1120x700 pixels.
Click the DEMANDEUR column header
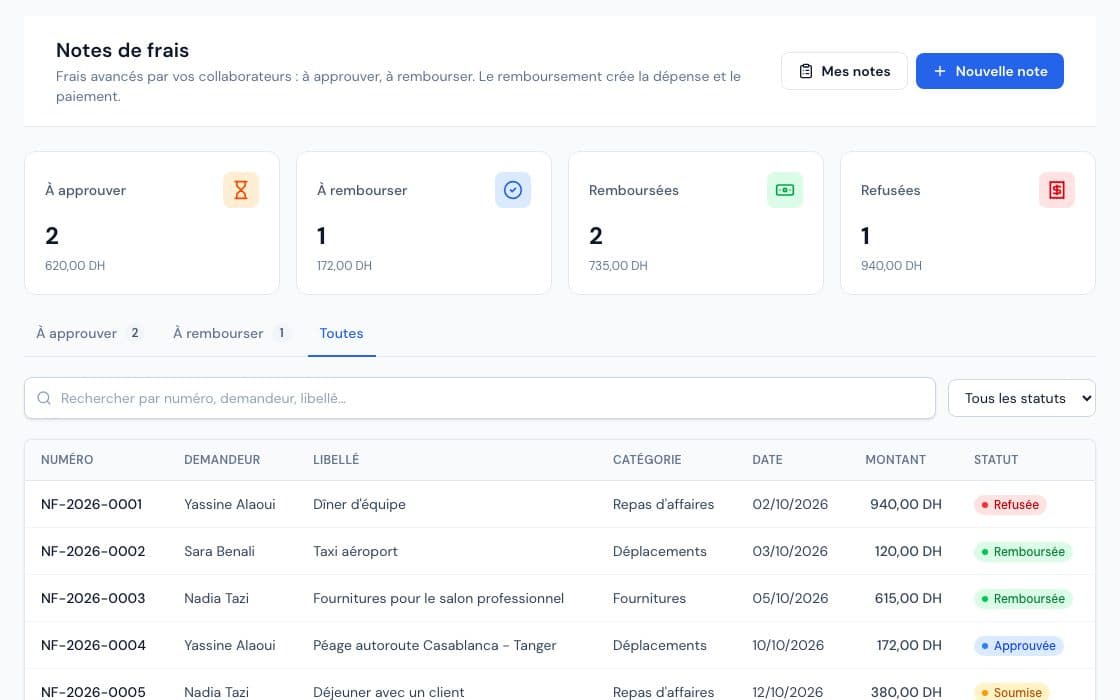pos(222,460)
